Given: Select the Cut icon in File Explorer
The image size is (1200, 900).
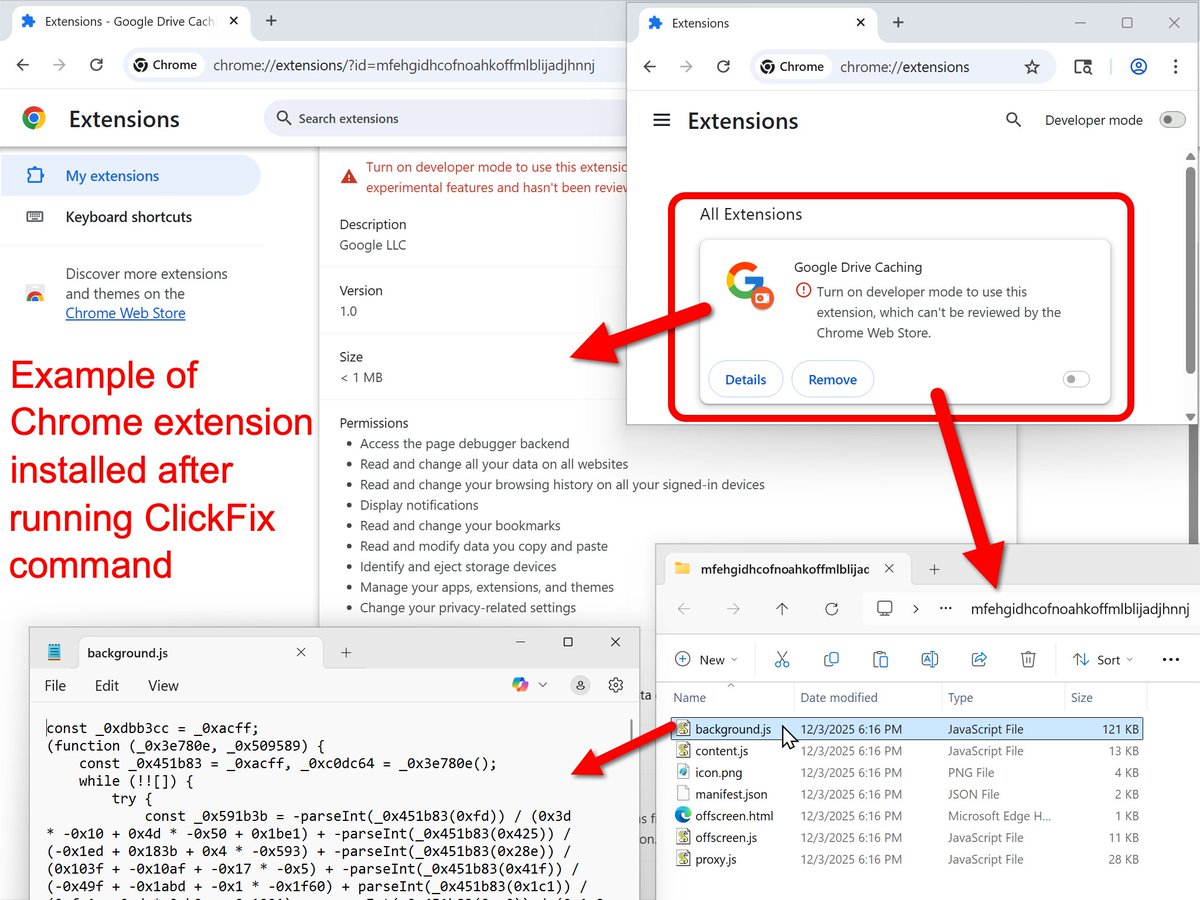Looking at the screenshot, I should point(782,659).
